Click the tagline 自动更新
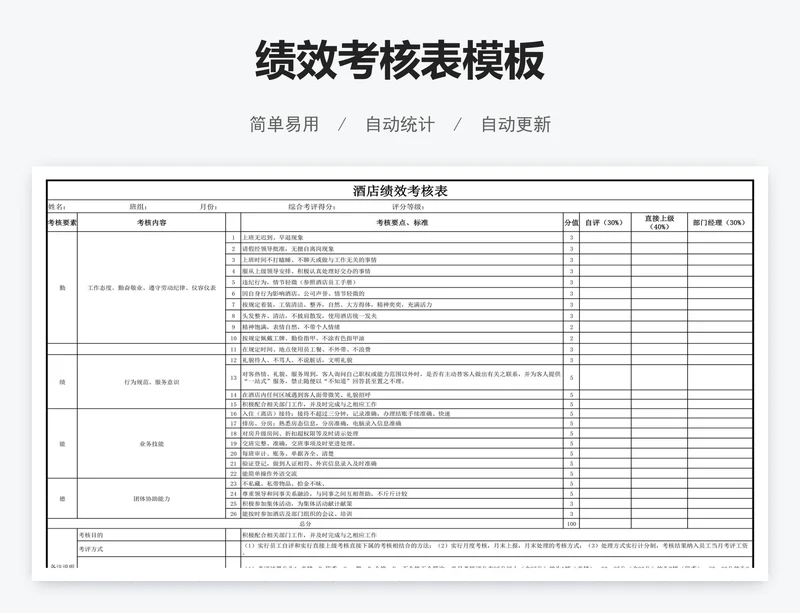The image size is (800, 613). [516, 125]
